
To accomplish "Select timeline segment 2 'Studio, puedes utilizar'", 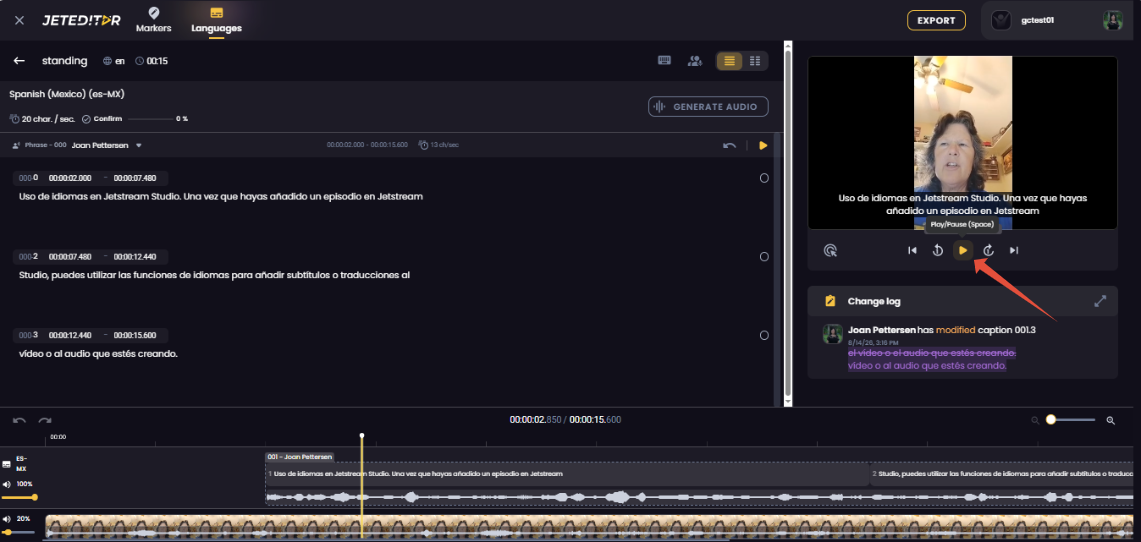I will coord(1002,474).
